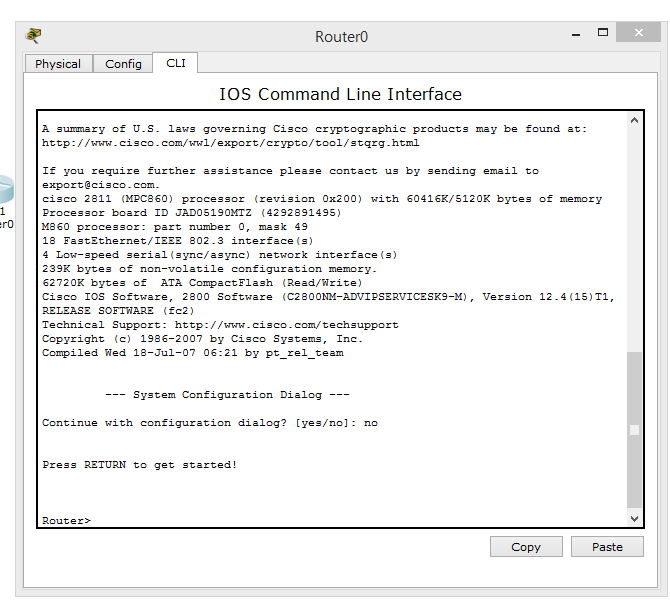Click 'Copyright (c) 1986-2007' line
Screen dimensions: 670x605
(203, 339)
